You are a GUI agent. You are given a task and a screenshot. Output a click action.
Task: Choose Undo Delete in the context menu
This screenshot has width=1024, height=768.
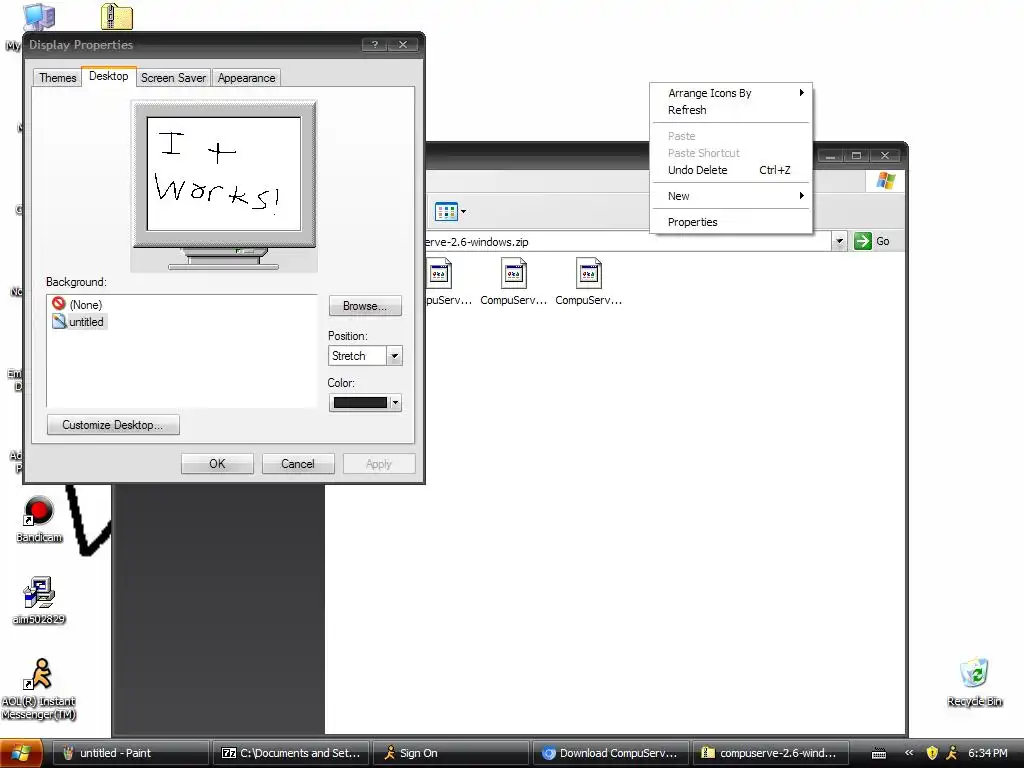pos(731,170)
